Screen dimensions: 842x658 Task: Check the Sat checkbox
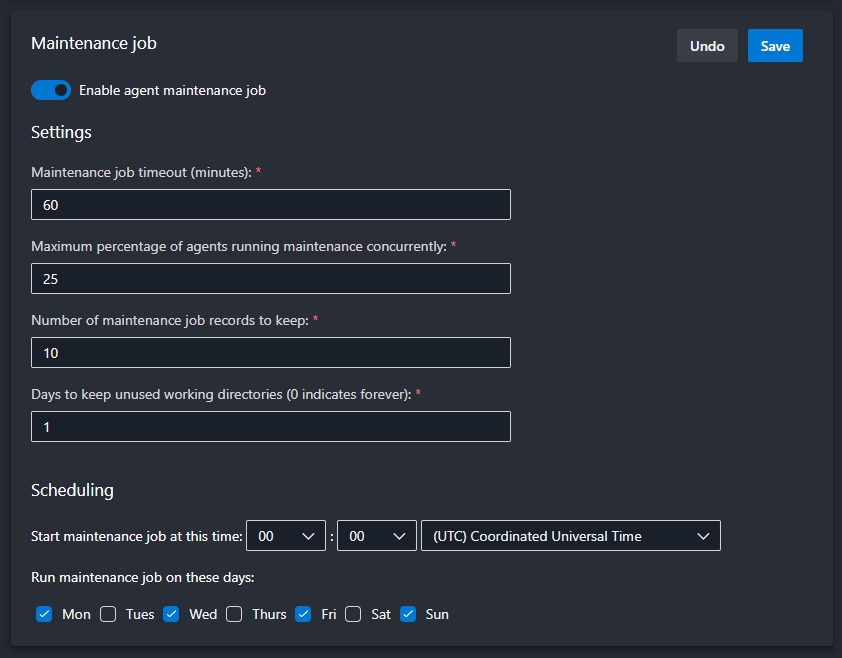click(353, 614)
